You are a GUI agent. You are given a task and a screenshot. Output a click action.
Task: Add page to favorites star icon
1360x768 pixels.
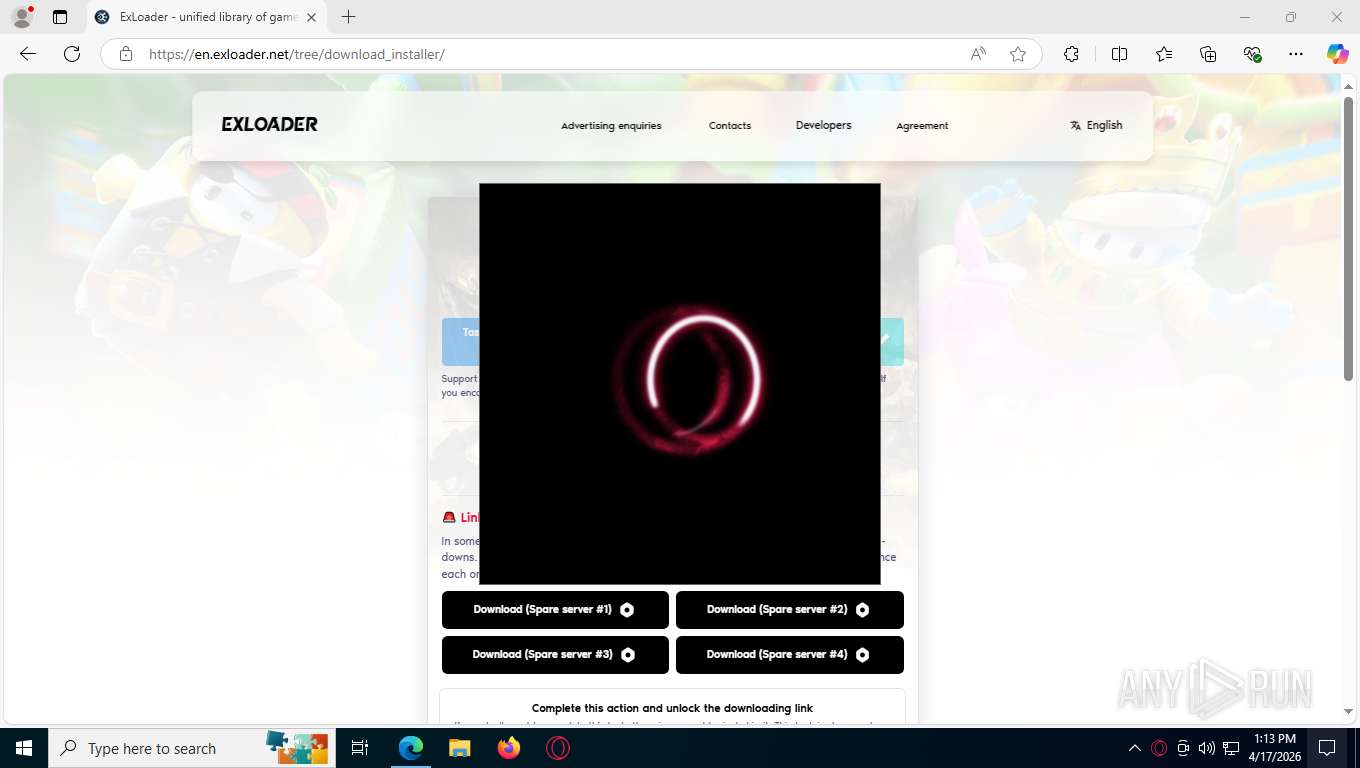(1018, 54)
